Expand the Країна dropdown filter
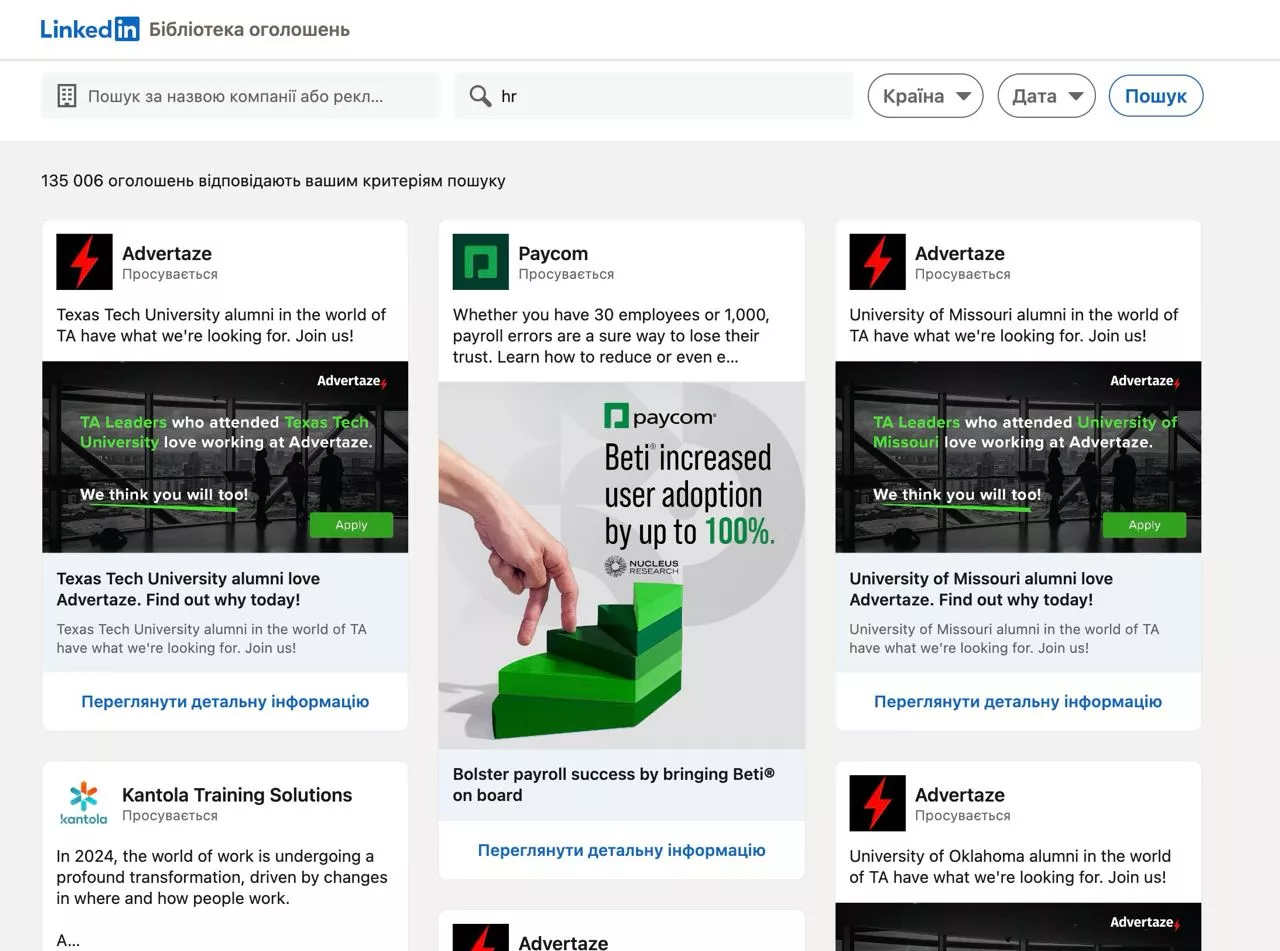The image size is (1280, 951). click(925, 96)
